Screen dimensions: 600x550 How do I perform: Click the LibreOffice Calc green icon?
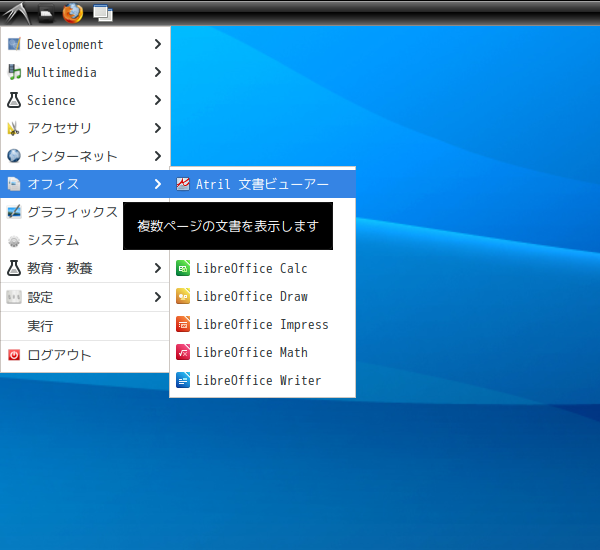[183, 268]
